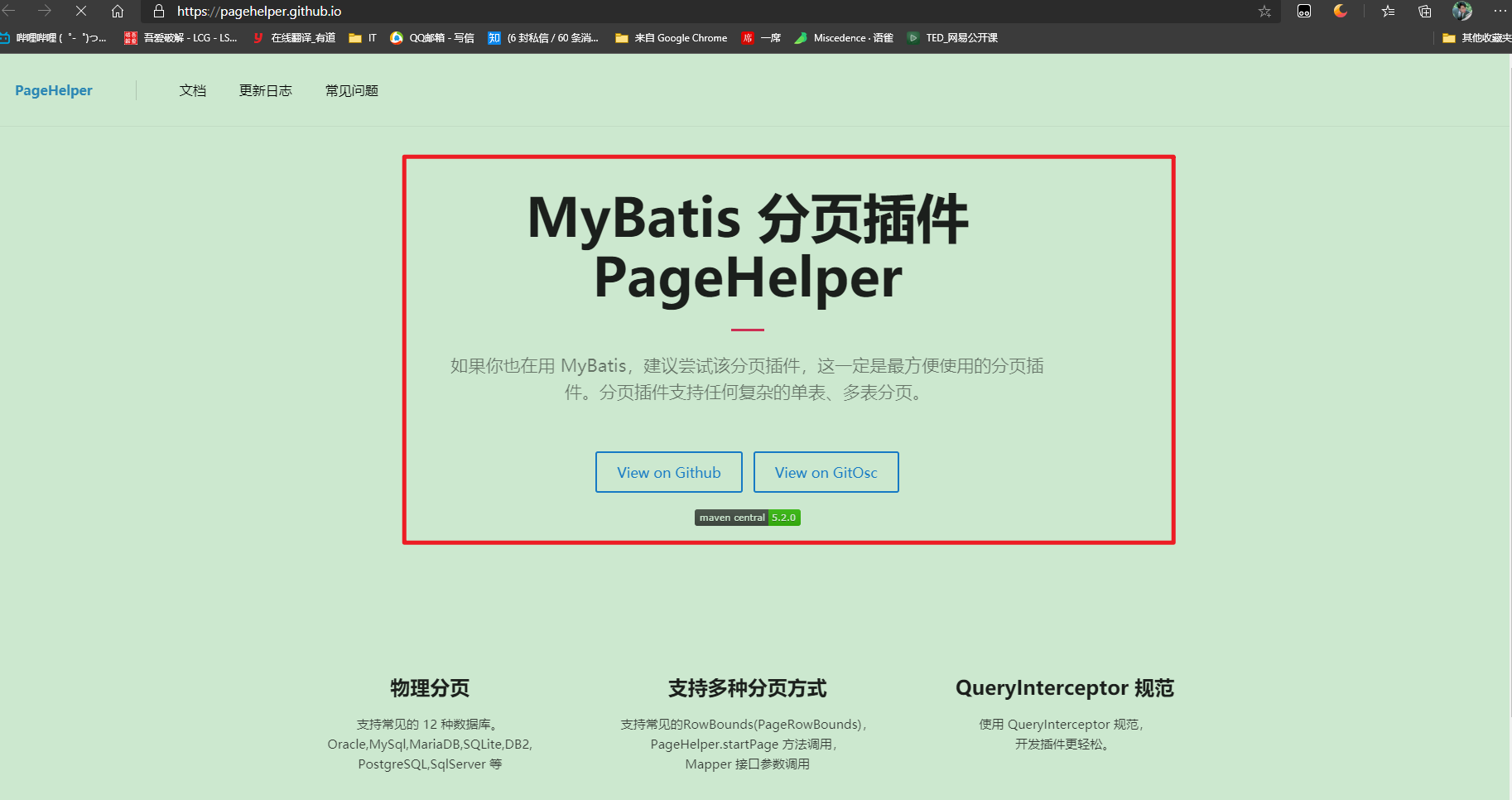1512x800 pixels.
Task: Click the lock icon for site info
Action: coord(159,11)
